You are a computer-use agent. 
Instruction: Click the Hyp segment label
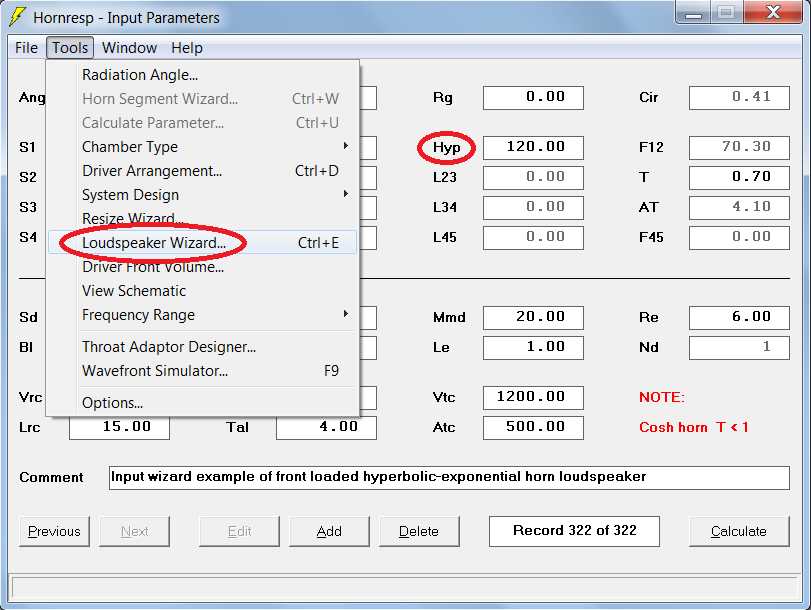tap(446, 148)
